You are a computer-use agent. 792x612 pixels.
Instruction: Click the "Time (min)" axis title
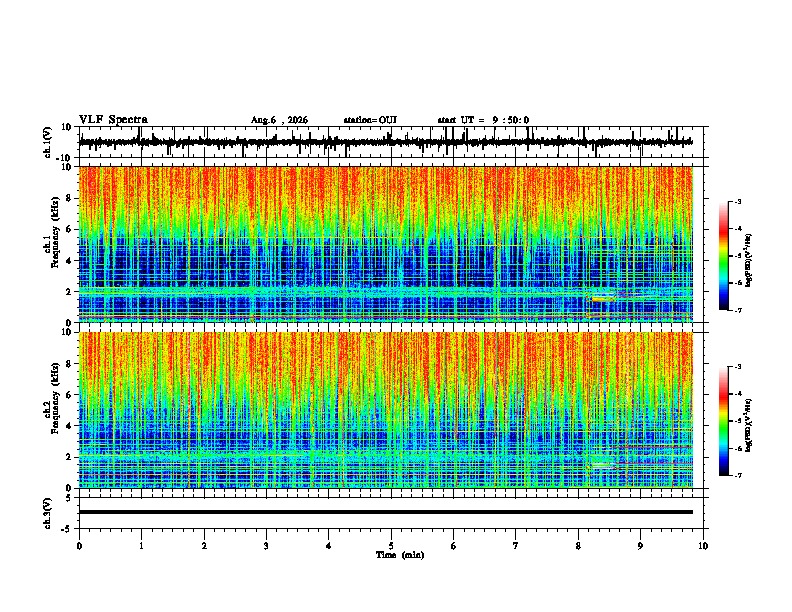click(x=400, y=555)
